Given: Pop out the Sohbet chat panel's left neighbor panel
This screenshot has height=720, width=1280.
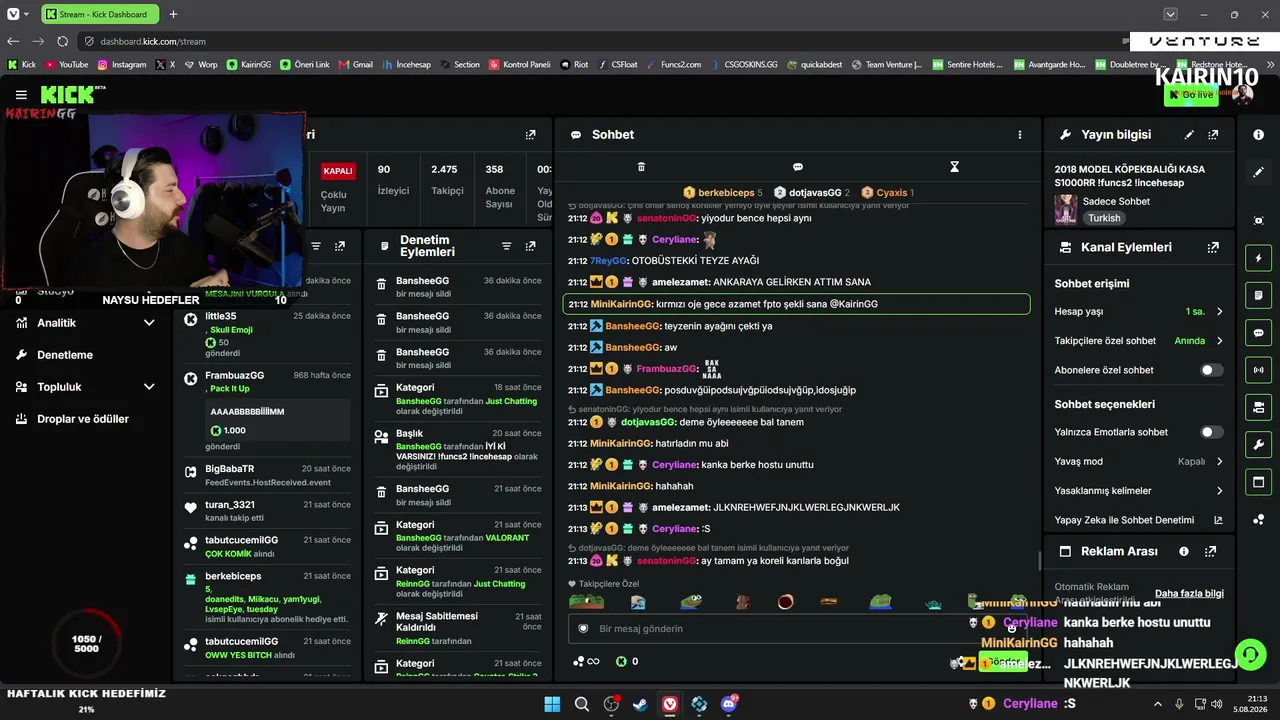Looking at the screenshot, I should coord(530,135).
